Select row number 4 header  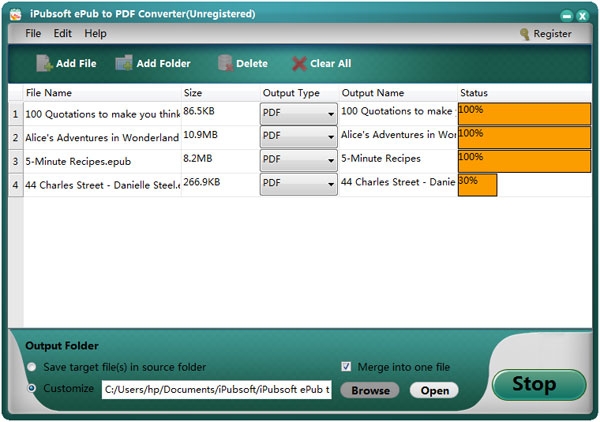click(x=15, y=185)
